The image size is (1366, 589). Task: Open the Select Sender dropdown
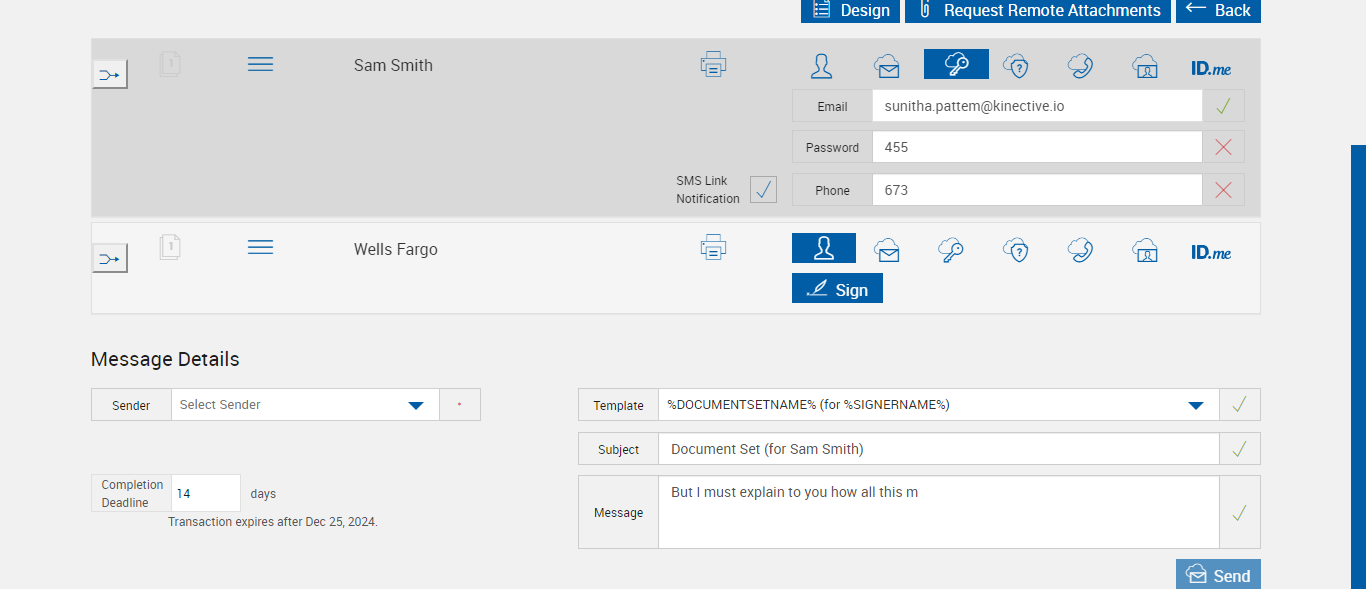click(305, 405)
